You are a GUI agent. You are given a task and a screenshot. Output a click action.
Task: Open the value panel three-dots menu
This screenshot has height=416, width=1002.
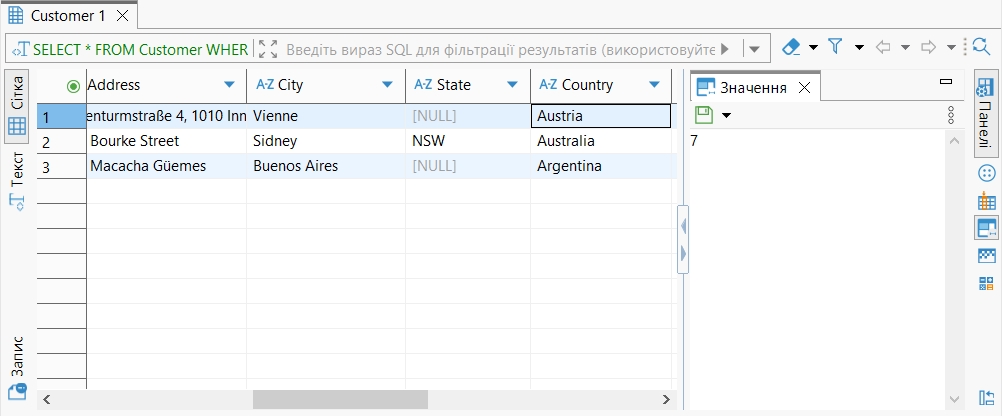951,115
